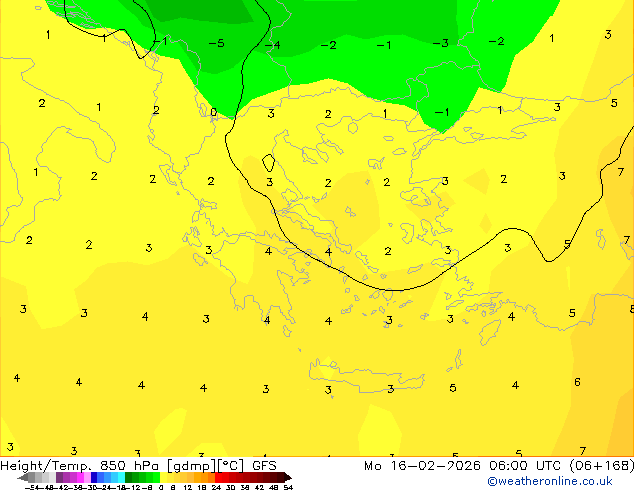Click the yellow legend swatch above 0
634x490 pixels.
click(163, 477)
